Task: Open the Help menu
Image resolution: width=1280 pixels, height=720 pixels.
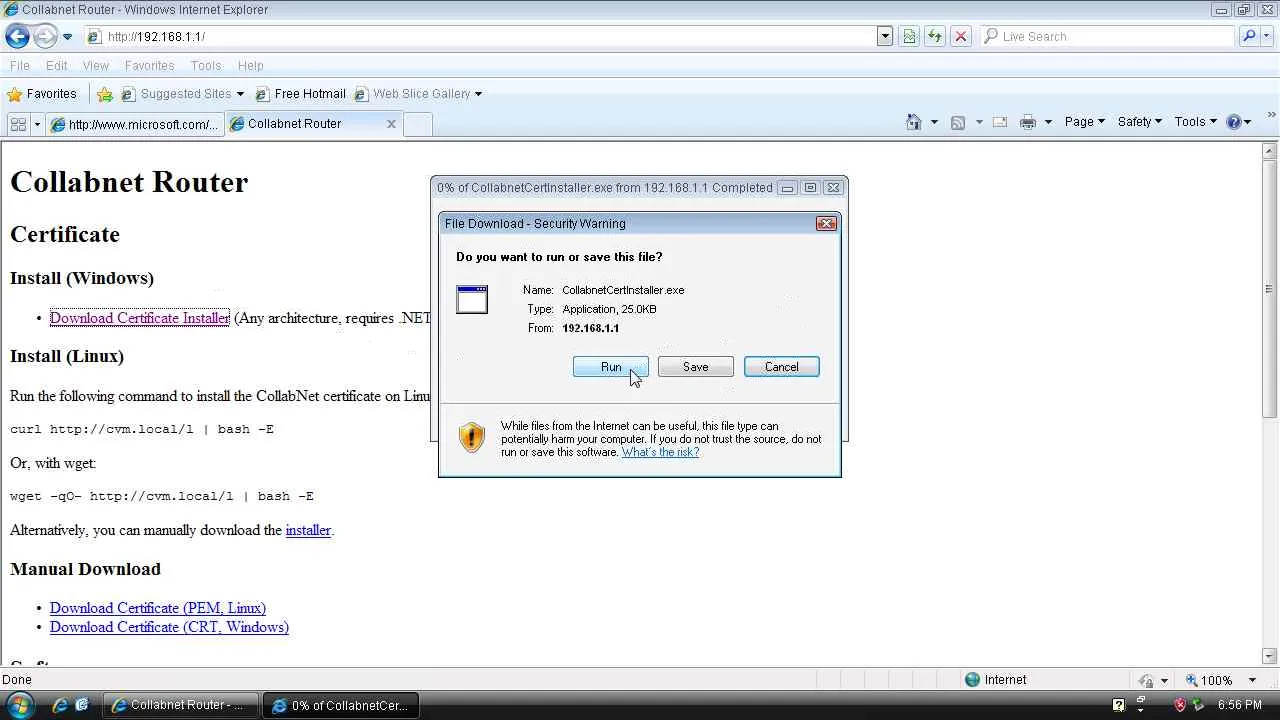Action: coord(251,66)
